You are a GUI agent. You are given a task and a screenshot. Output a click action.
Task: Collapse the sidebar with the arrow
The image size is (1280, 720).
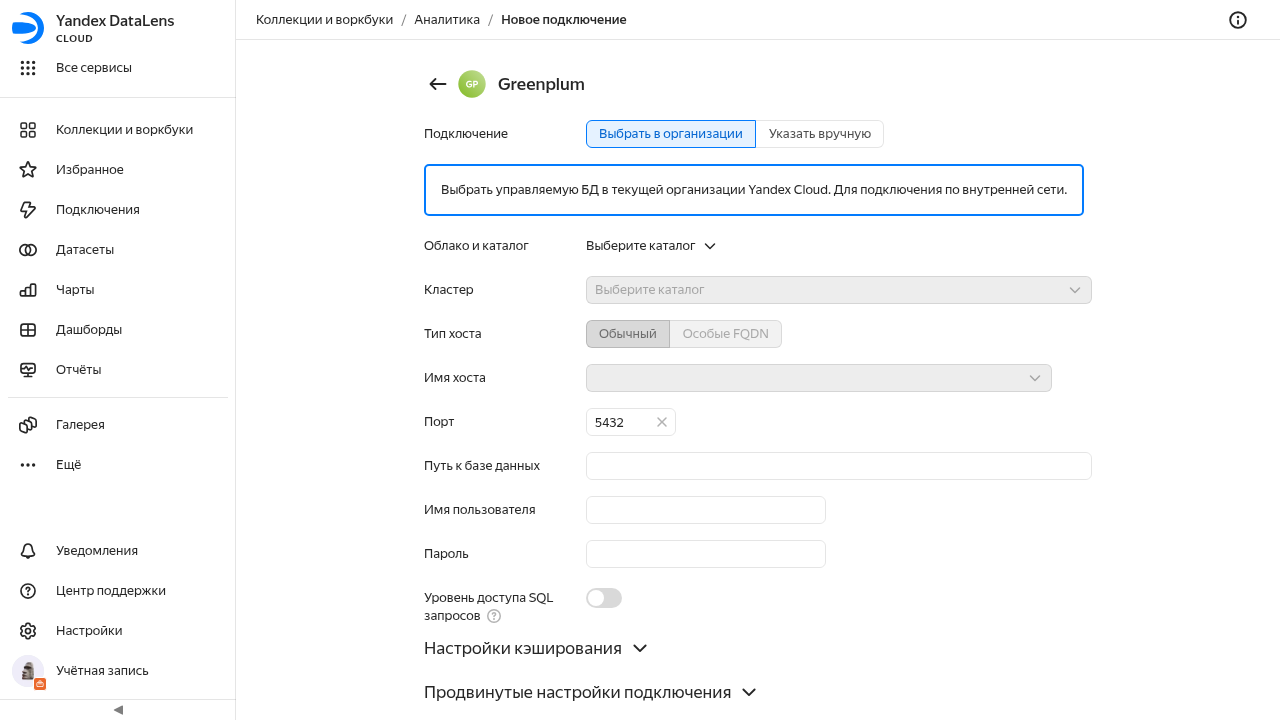(118, 710)
